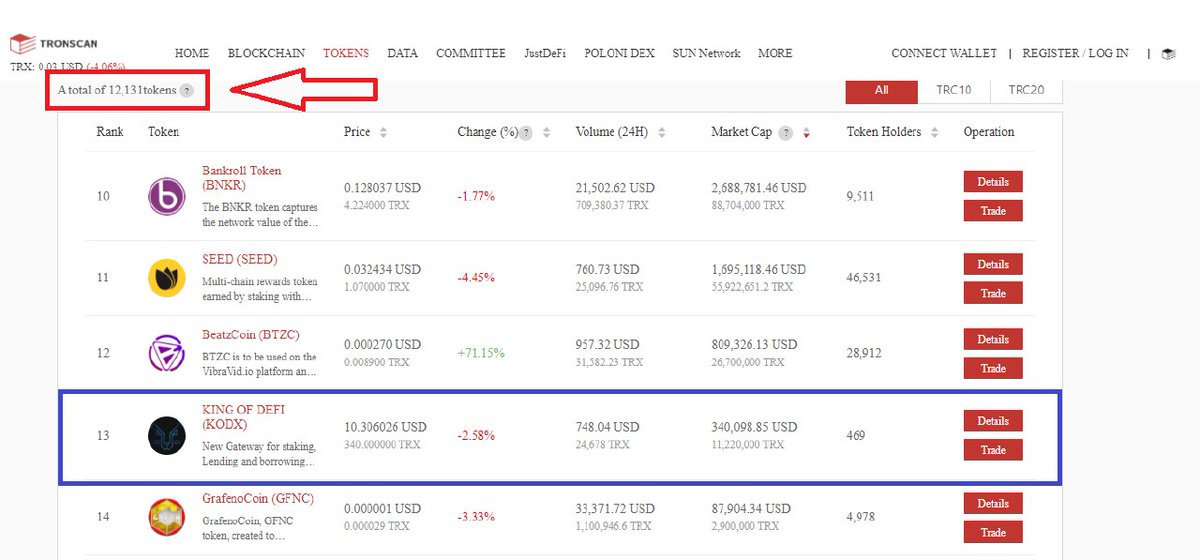Click Trade for BeatzCoin

click(993, 368)
